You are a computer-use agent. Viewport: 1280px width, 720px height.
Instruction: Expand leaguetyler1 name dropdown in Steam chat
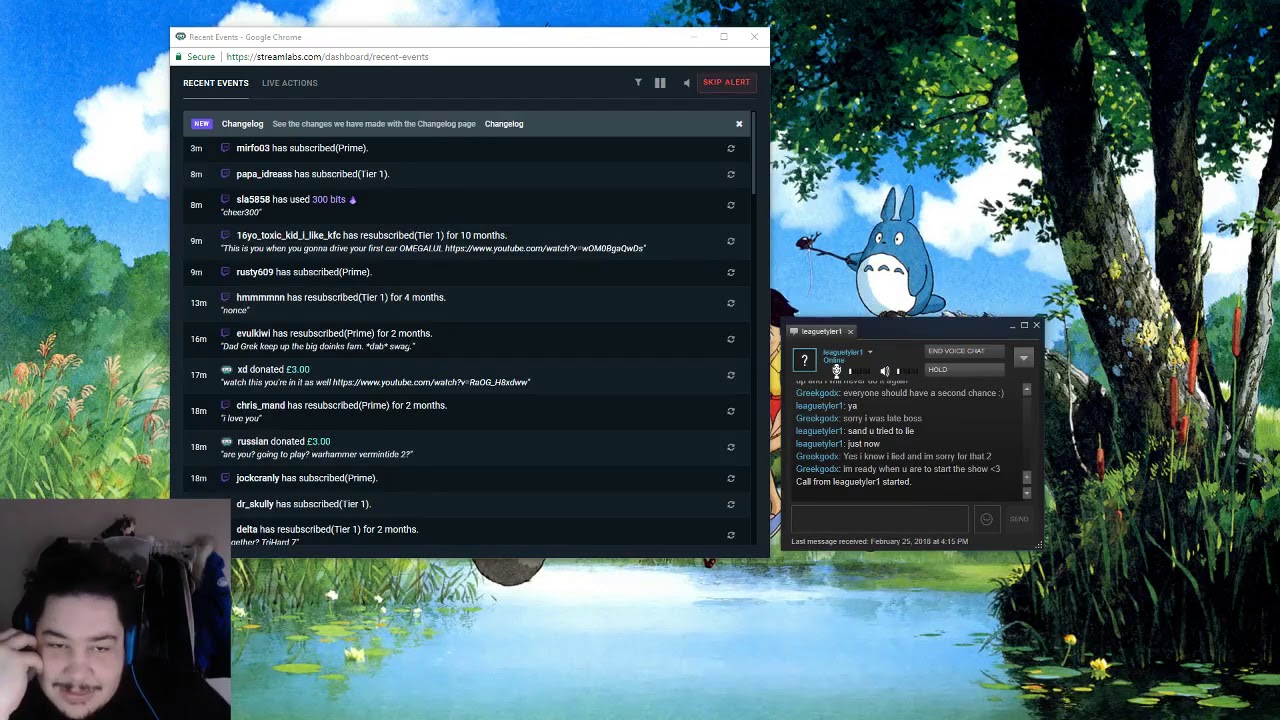(x=870, y=352)
